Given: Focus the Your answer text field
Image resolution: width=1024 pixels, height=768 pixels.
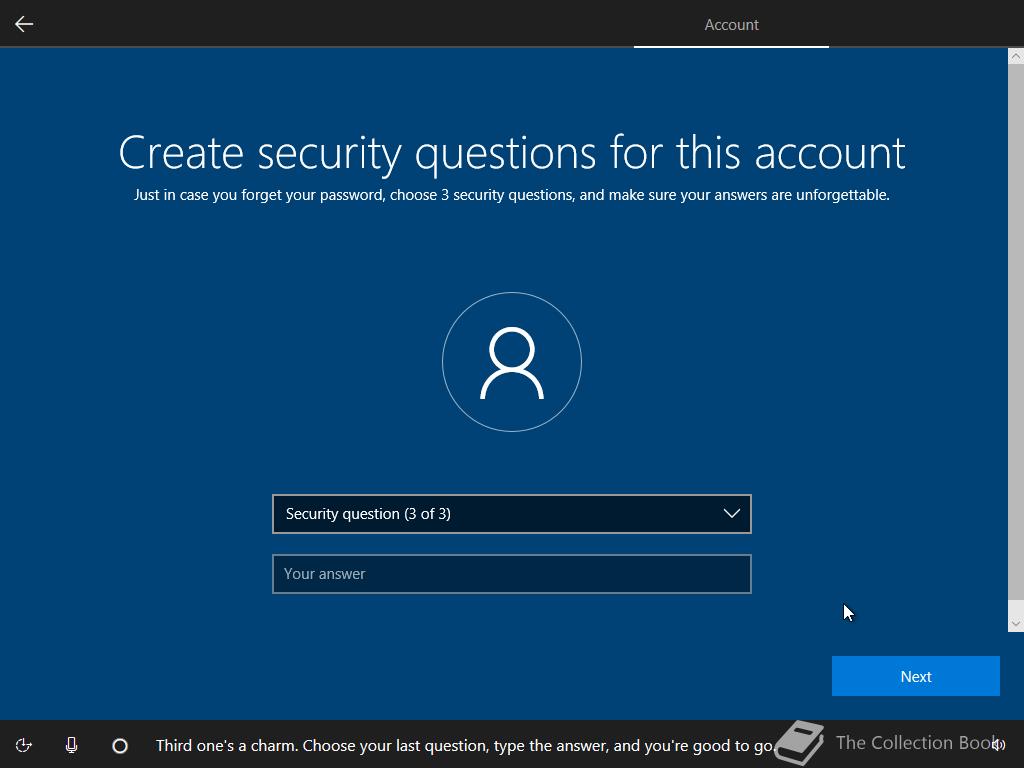Looking at the screenshot, I should click(x=512, y=574).
